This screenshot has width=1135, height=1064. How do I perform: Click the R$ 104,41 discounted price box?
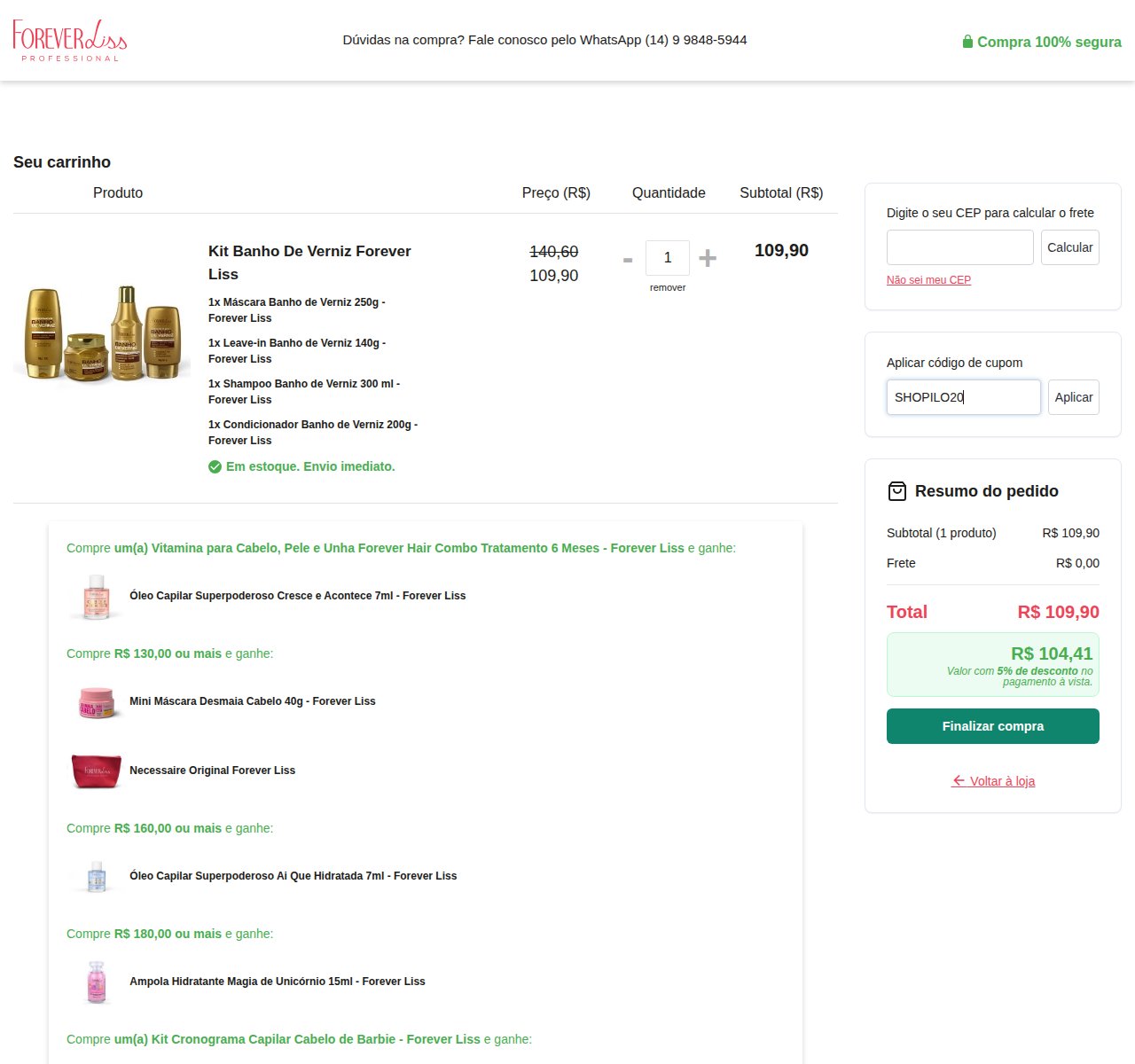click(993, 664)
